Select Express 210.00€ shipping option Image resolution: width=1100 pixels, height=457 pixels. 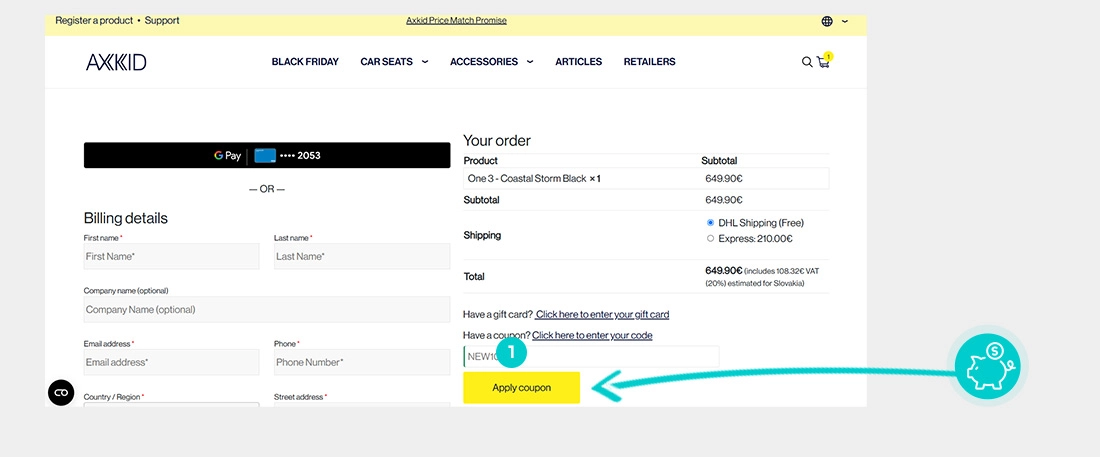711,239
